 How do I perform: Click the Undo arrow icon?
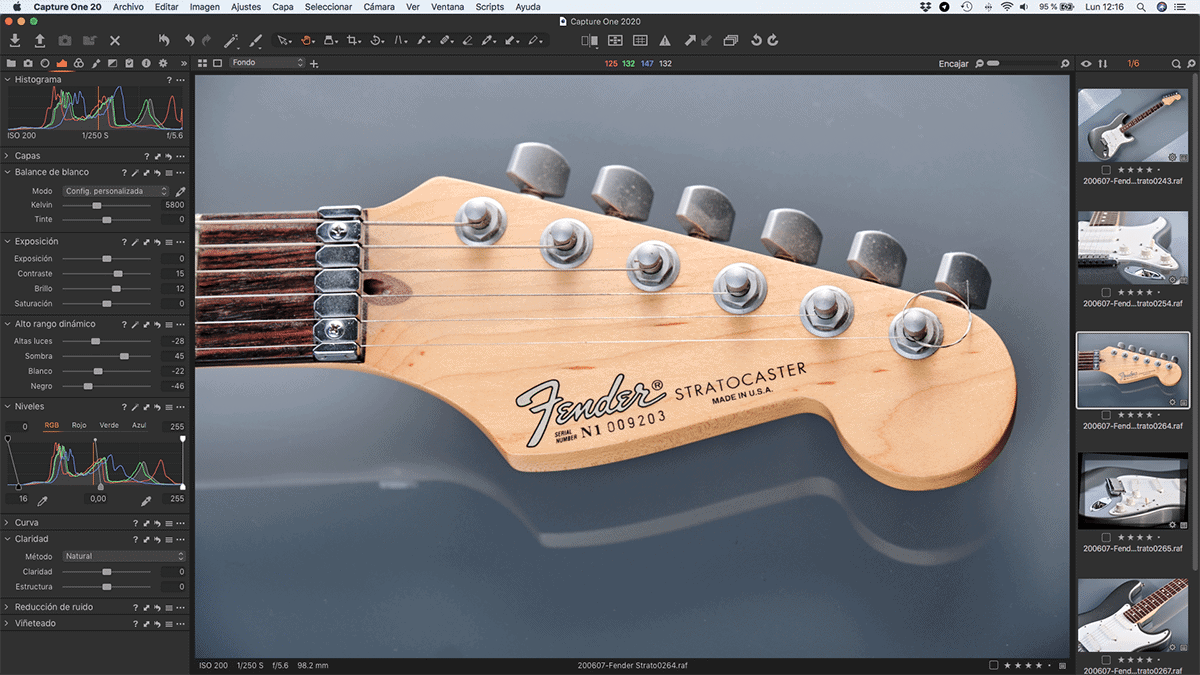tap(189, 41)
